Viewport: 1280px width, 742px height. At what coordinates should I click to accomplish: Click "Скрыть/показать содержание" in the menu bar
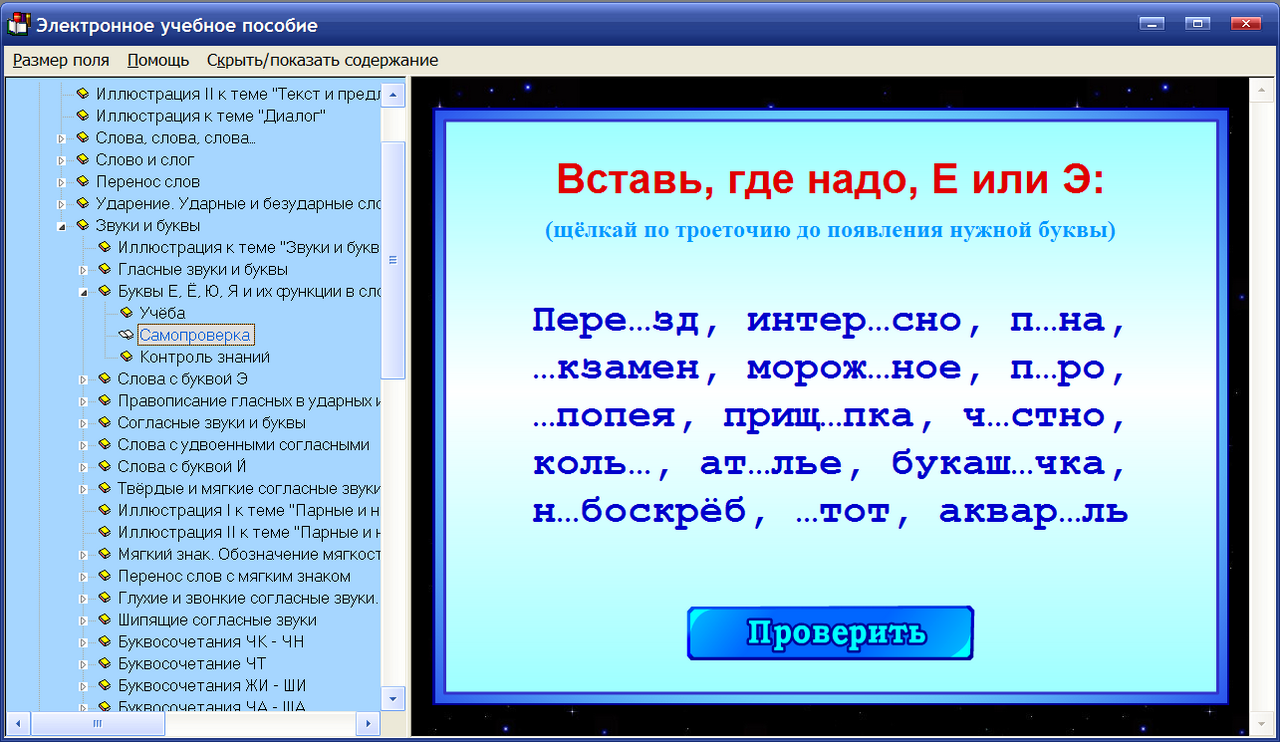point(322,60)
